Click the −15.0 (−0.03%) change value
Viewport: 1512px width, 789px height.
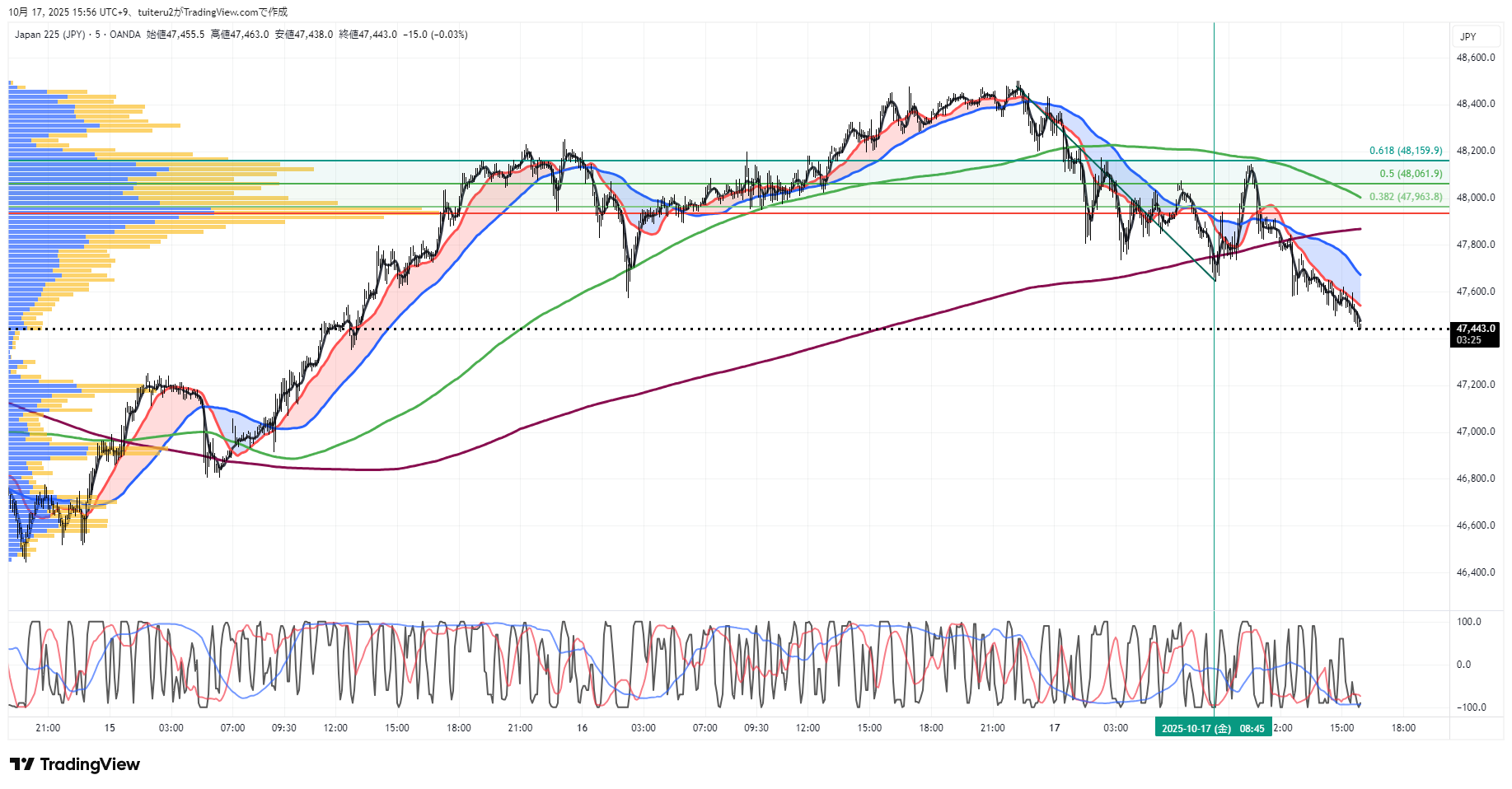(435, 35)
